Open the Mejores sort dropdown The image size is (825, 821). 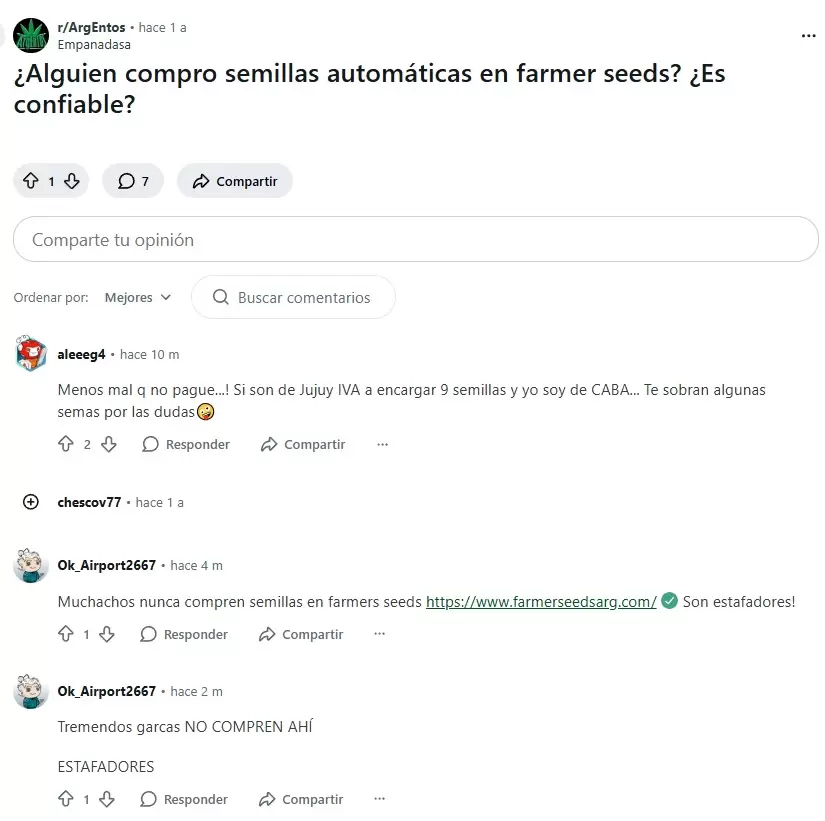137,297
